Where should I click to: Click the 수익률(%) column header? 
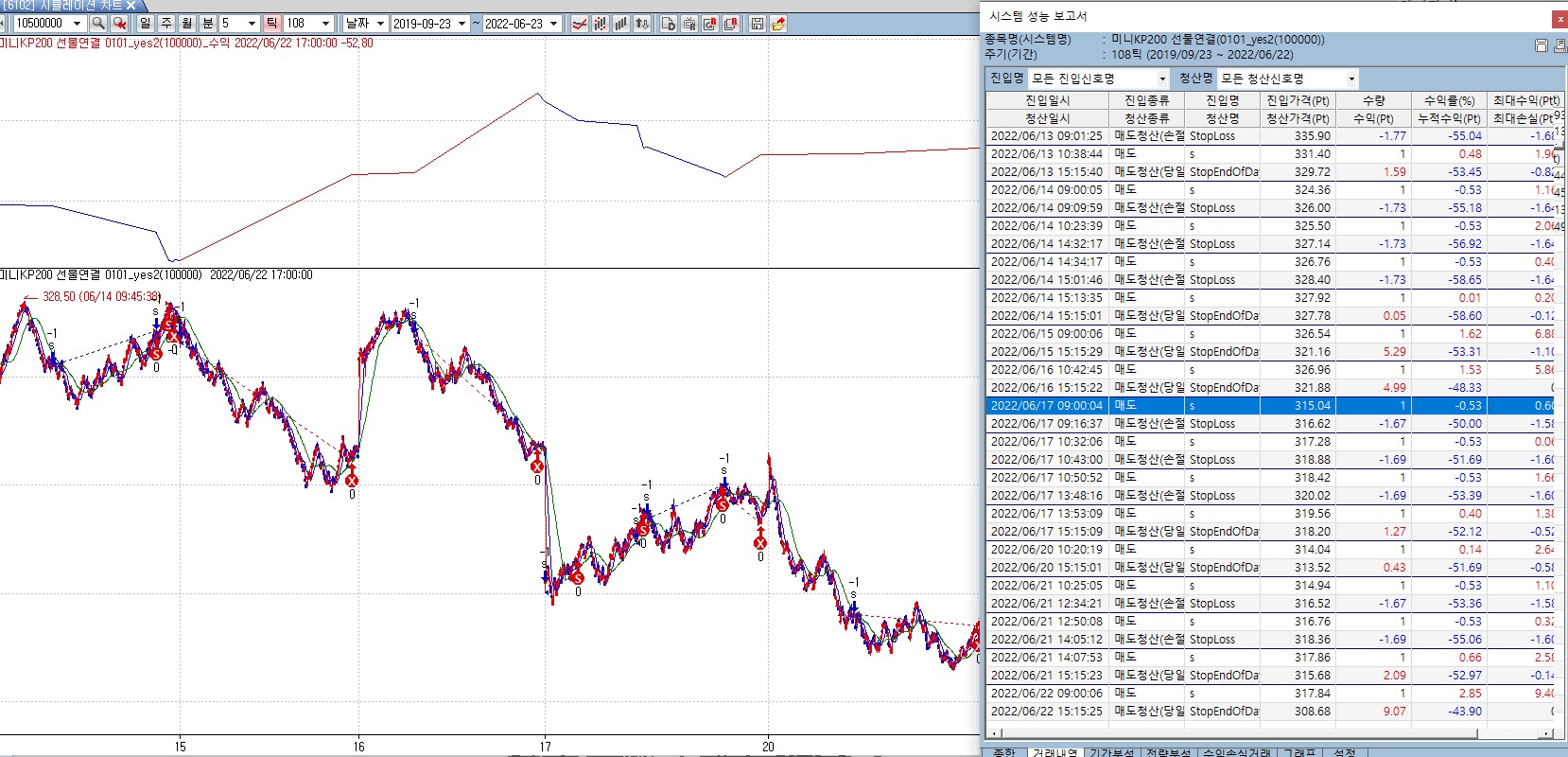[x=1449, y=100]
